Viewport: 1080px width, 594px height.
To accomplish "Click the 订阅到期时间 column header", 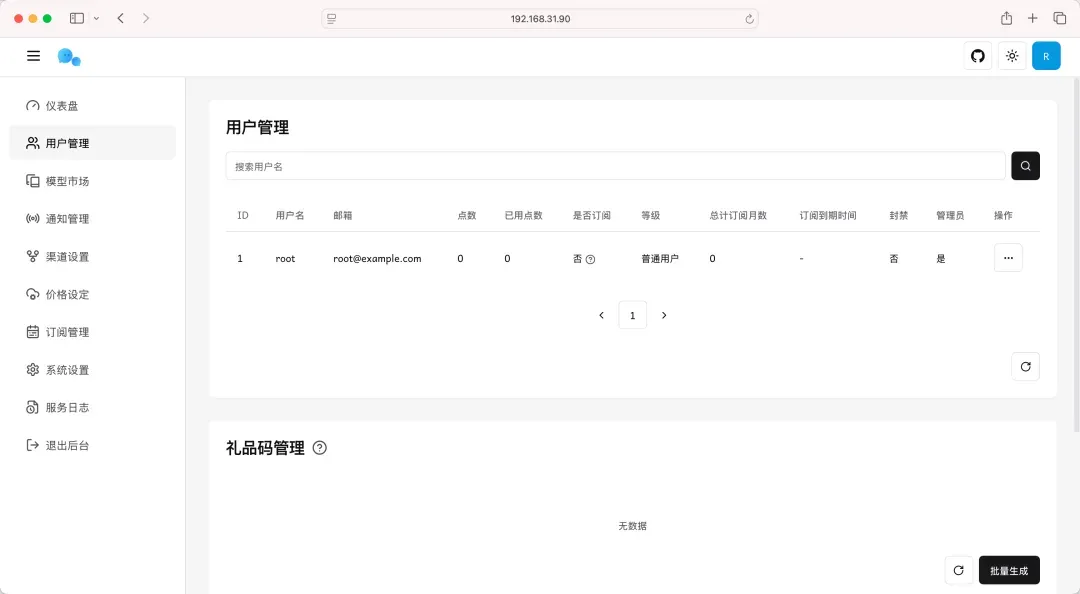I will (x=828, y=216).
